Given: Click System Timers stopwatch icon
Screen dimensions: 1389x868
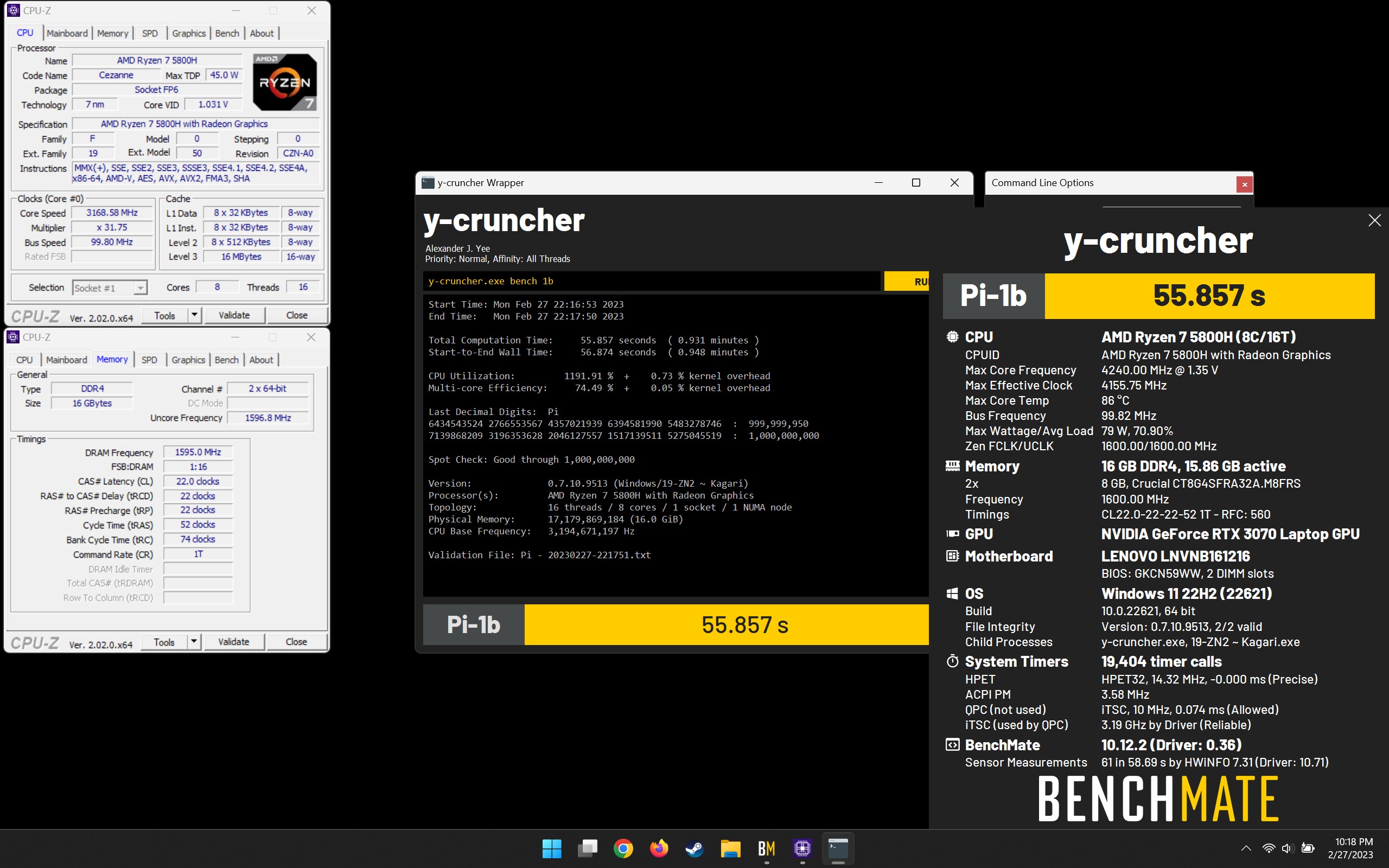Looking at the screenshot, I should click(x=952, y=661).
